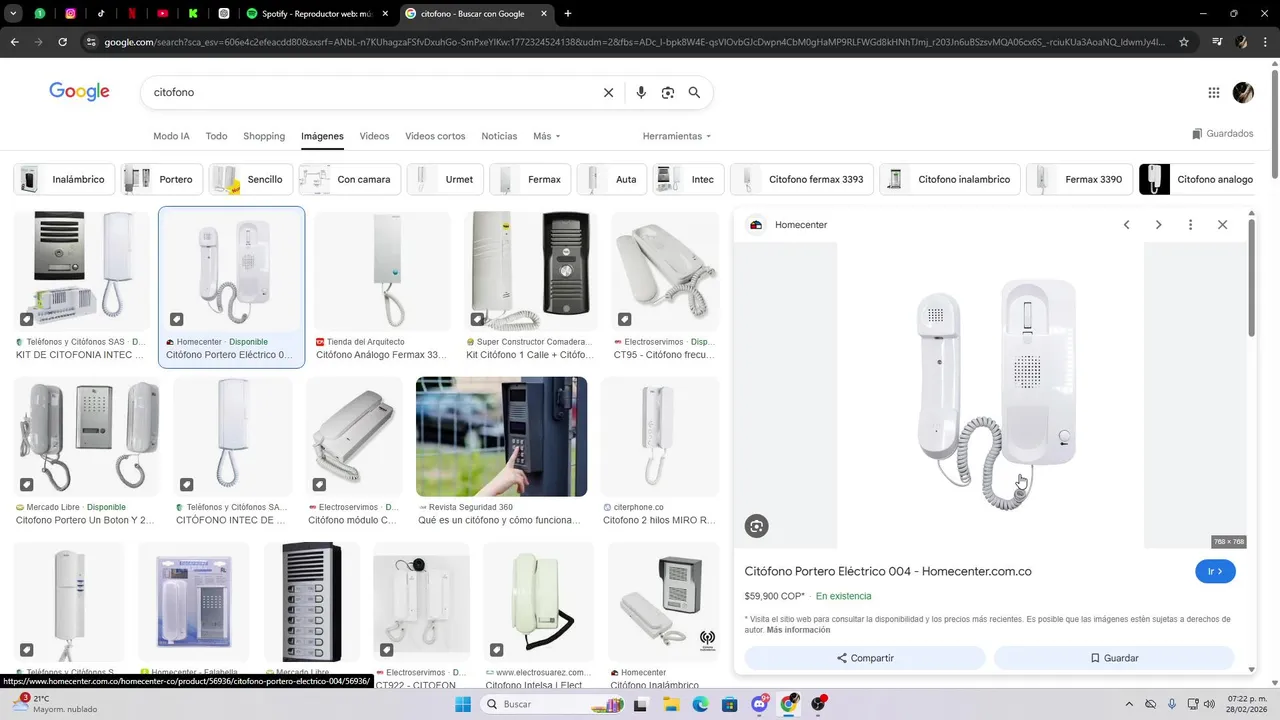Click the Google logo
The image size is (1280, 720).
pyautogui.click(x=79, y=92)
